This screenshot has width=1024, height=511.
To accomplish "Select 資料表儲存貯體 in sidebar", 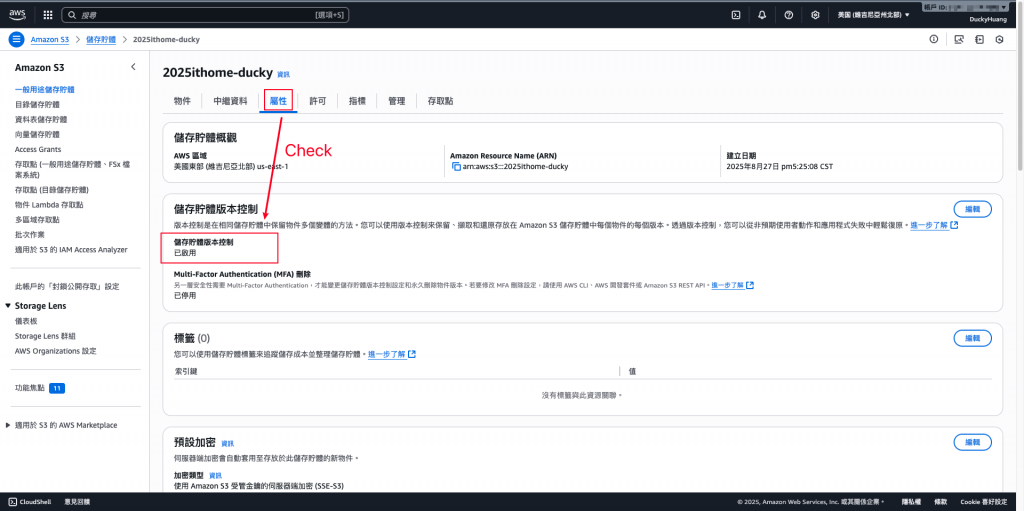I will click(41, 120).
